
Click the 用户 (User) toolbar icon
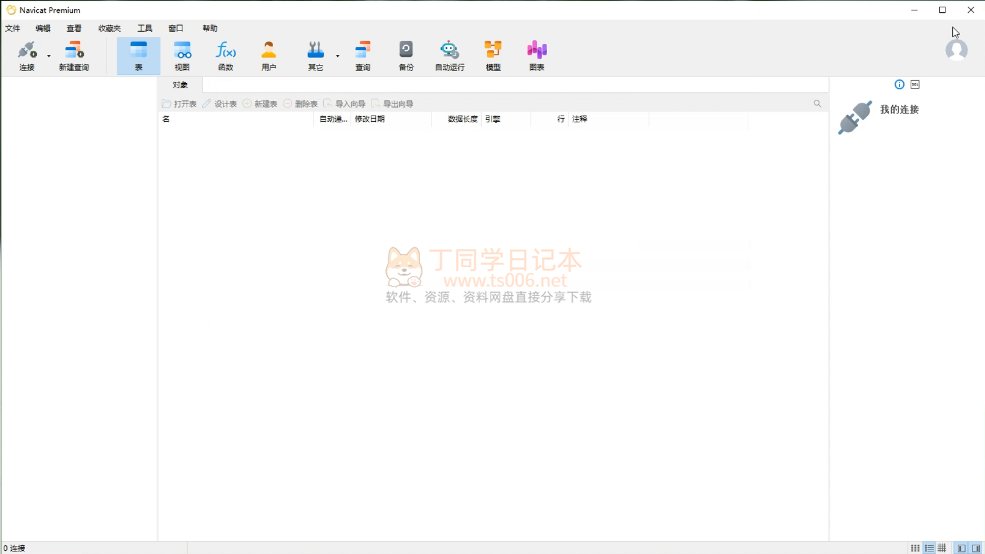click(x=269, y=55)
